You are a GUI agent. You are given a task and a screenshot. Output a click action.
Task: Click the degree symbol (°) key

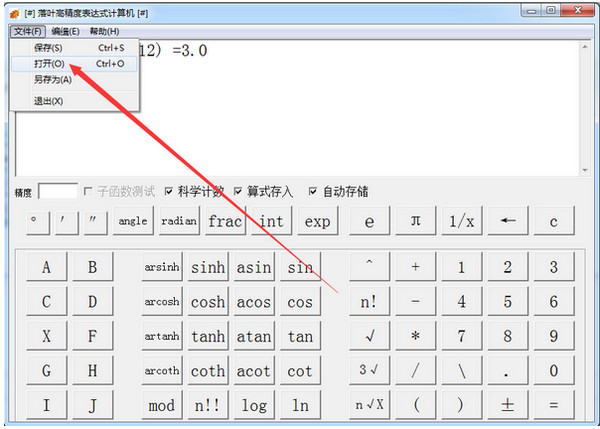click(x=38, y=221)
